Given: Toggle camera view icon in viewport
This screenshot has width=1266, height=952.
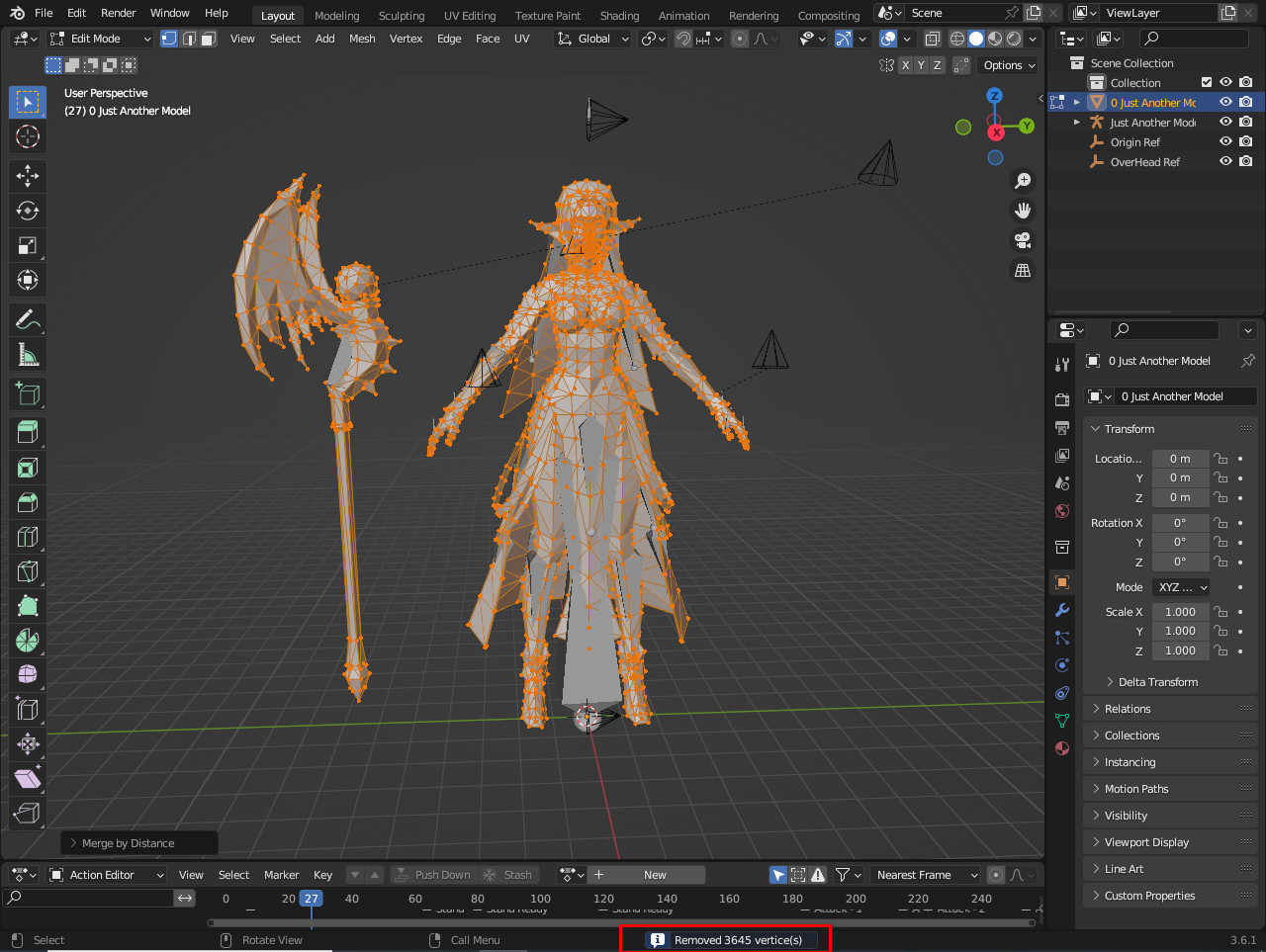Looking at the screenshot, I should pos(1023,240).
